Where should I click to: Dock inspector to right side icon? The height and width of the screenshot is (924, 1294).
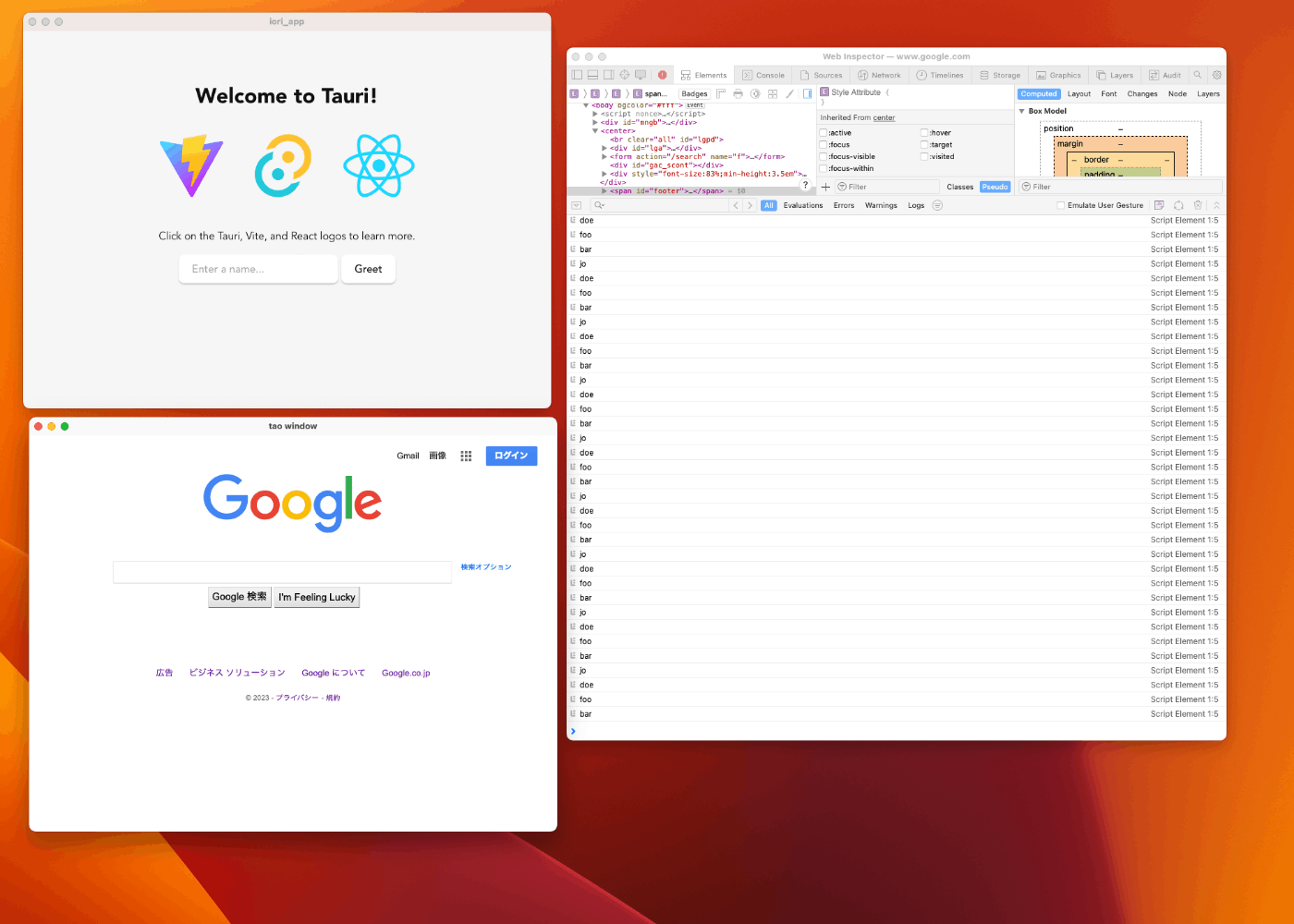608,75
